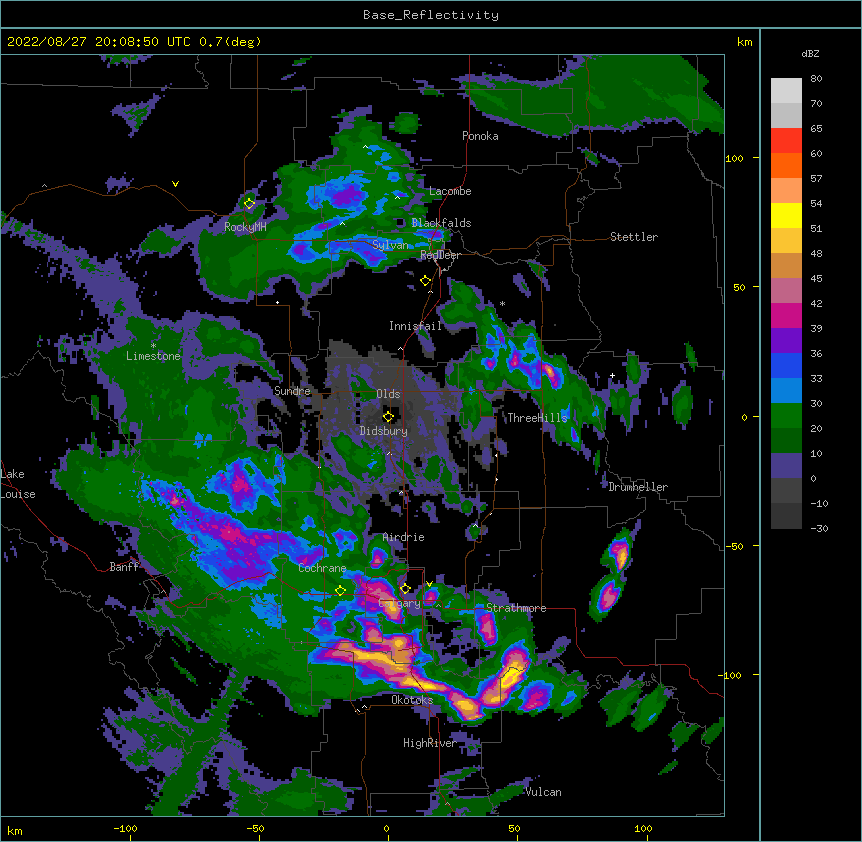Click the Base_Reflectivity title text
The image size is (862, 842).
(430, 15)
